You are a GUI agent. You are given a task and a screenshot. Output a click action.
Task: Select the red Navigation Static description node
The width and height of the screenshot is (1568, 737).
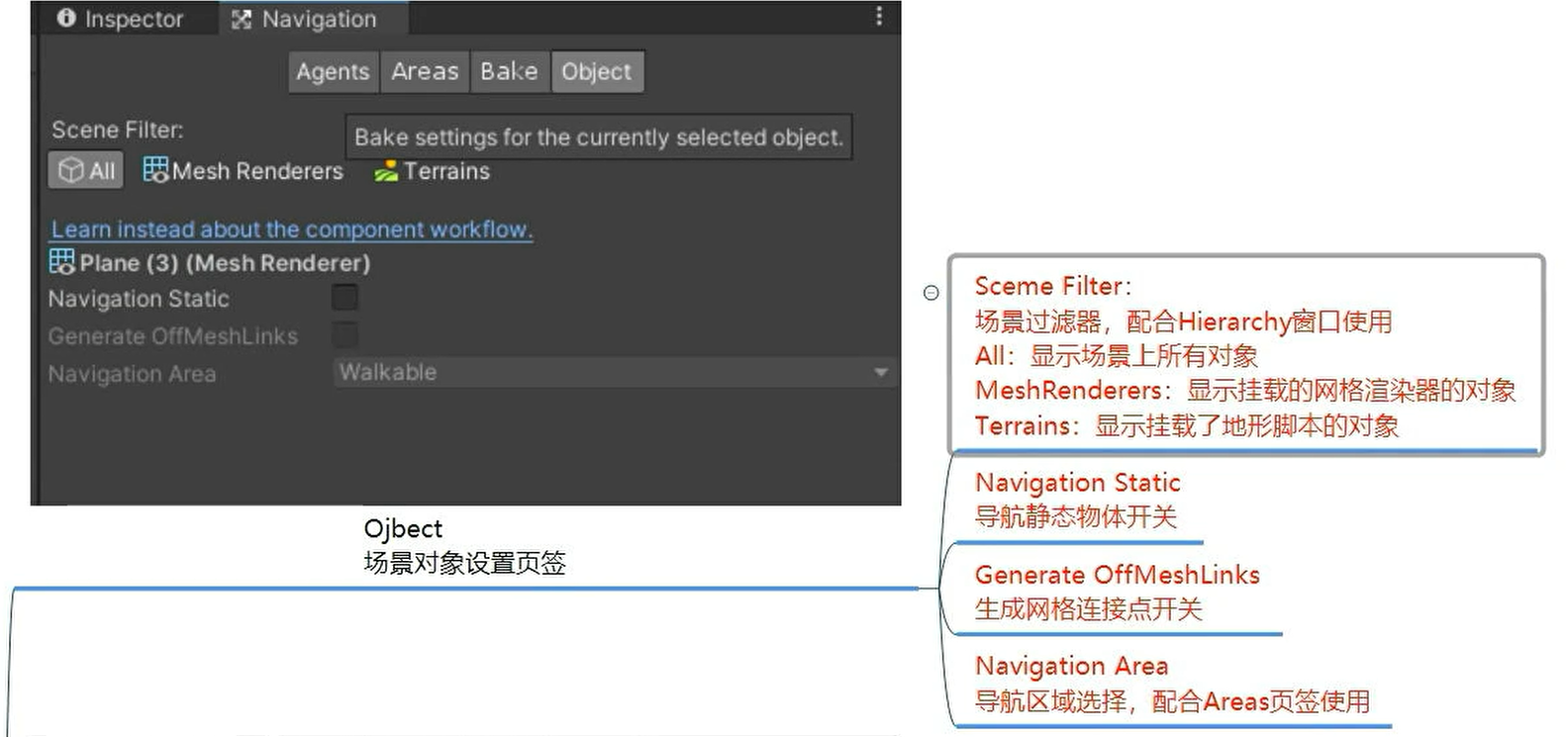click(1077, 500)
